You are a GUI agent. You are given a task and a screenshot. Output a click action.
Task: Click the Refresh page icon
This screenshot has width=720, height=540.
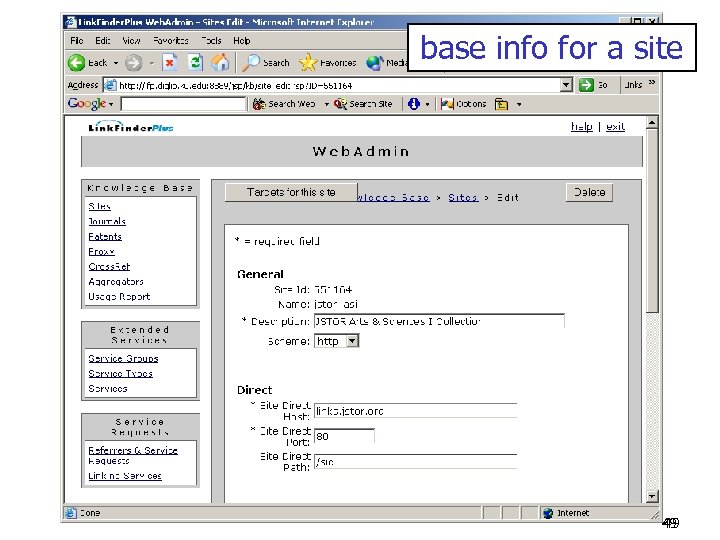coord(196,62)
